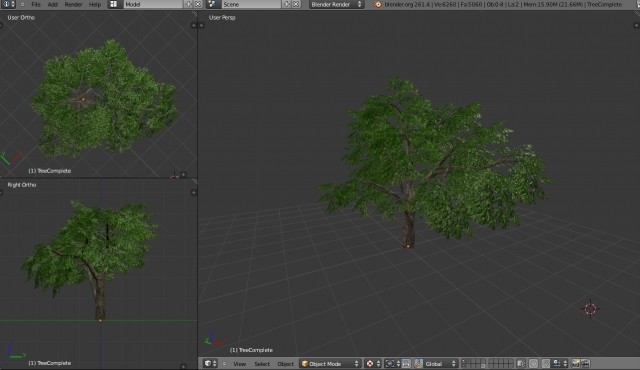The height and width of the screenshot is (370, 640).
Task: Select the tree in User Ortho viewport
Action: (x=104, y=98)
